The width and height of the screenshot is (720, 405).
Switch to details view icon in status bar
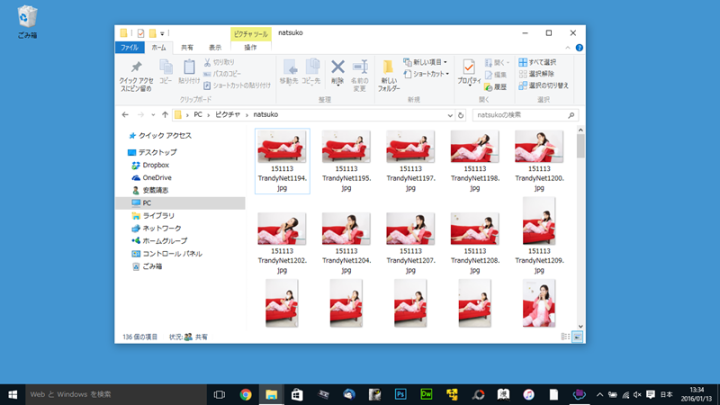coord(565,337)
